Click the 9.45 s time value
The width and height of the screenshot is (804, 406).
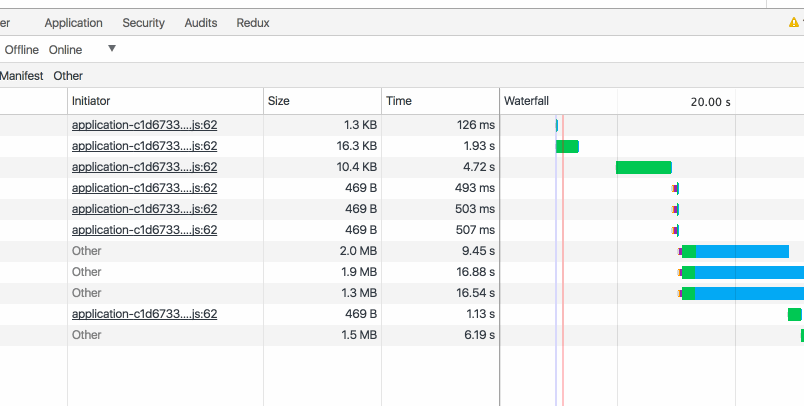(x=478, y=251)
